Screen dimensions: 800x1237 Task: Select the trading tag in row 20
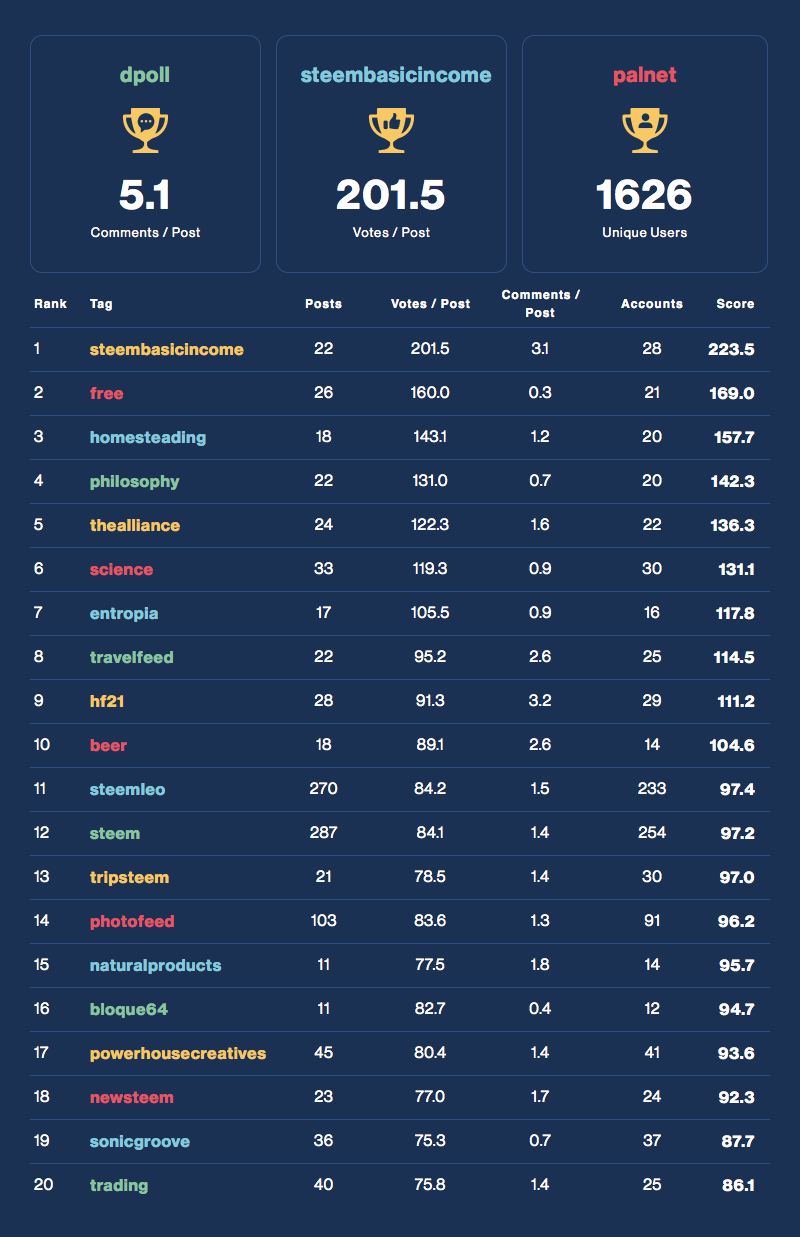tap(119, 1186)
